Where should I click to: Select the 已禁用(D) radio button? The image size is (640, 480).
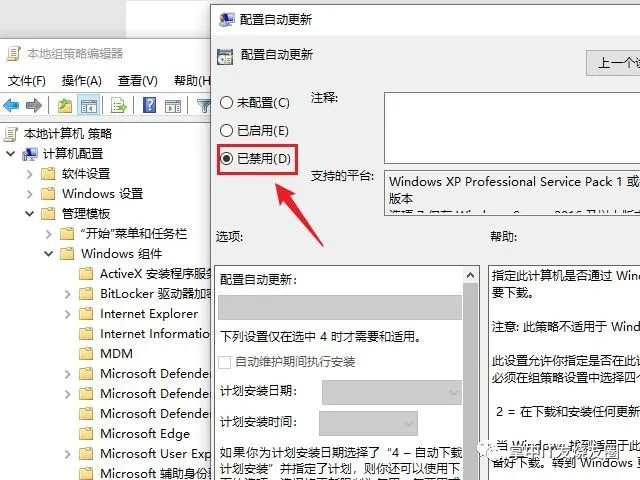[227, 158]
